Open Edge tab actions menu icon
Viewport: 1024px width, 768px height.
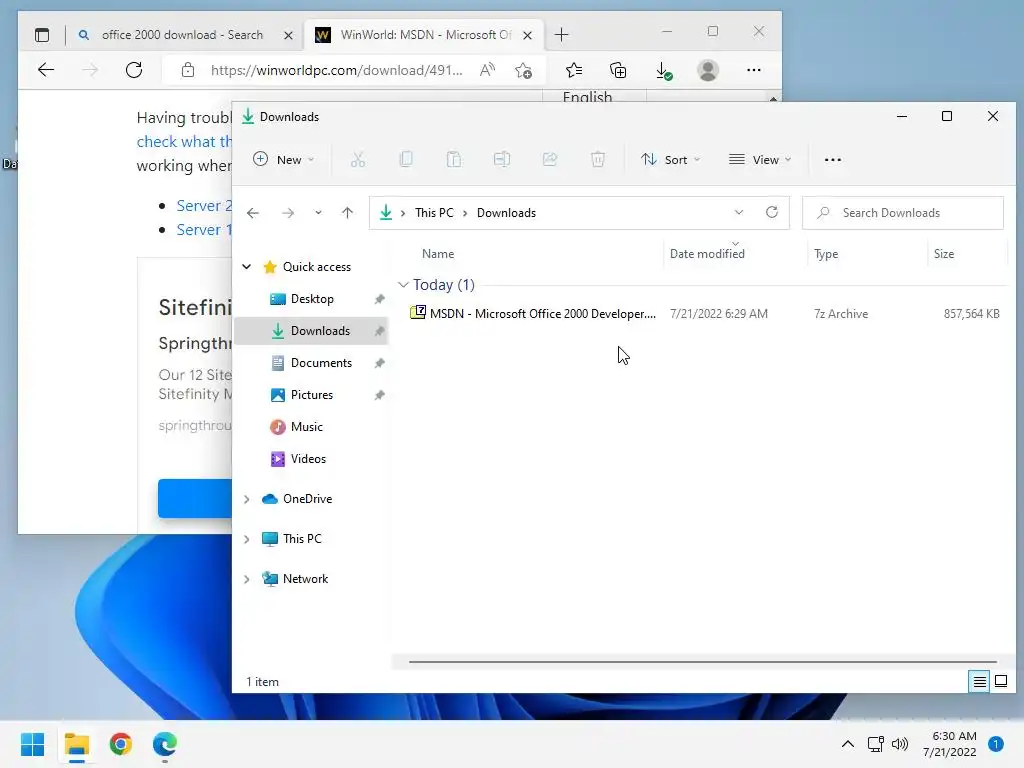[x=42, y=35]
